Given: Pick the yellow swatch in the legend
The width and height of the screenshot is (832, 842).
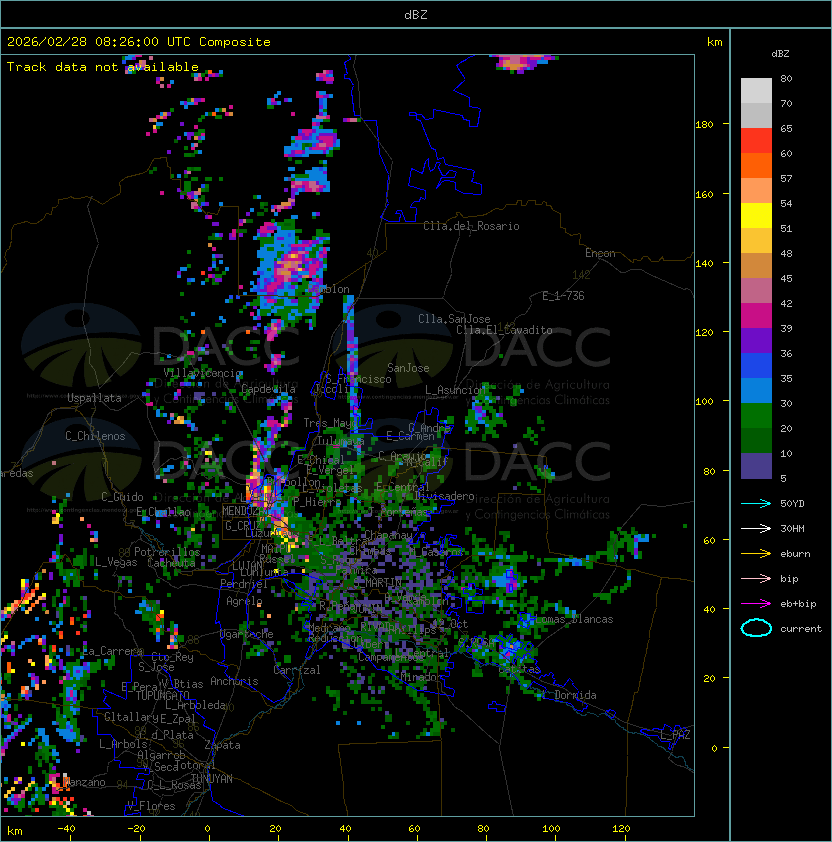Looking at the screenshot, I should pyautogui.click(x=756, y=215).
